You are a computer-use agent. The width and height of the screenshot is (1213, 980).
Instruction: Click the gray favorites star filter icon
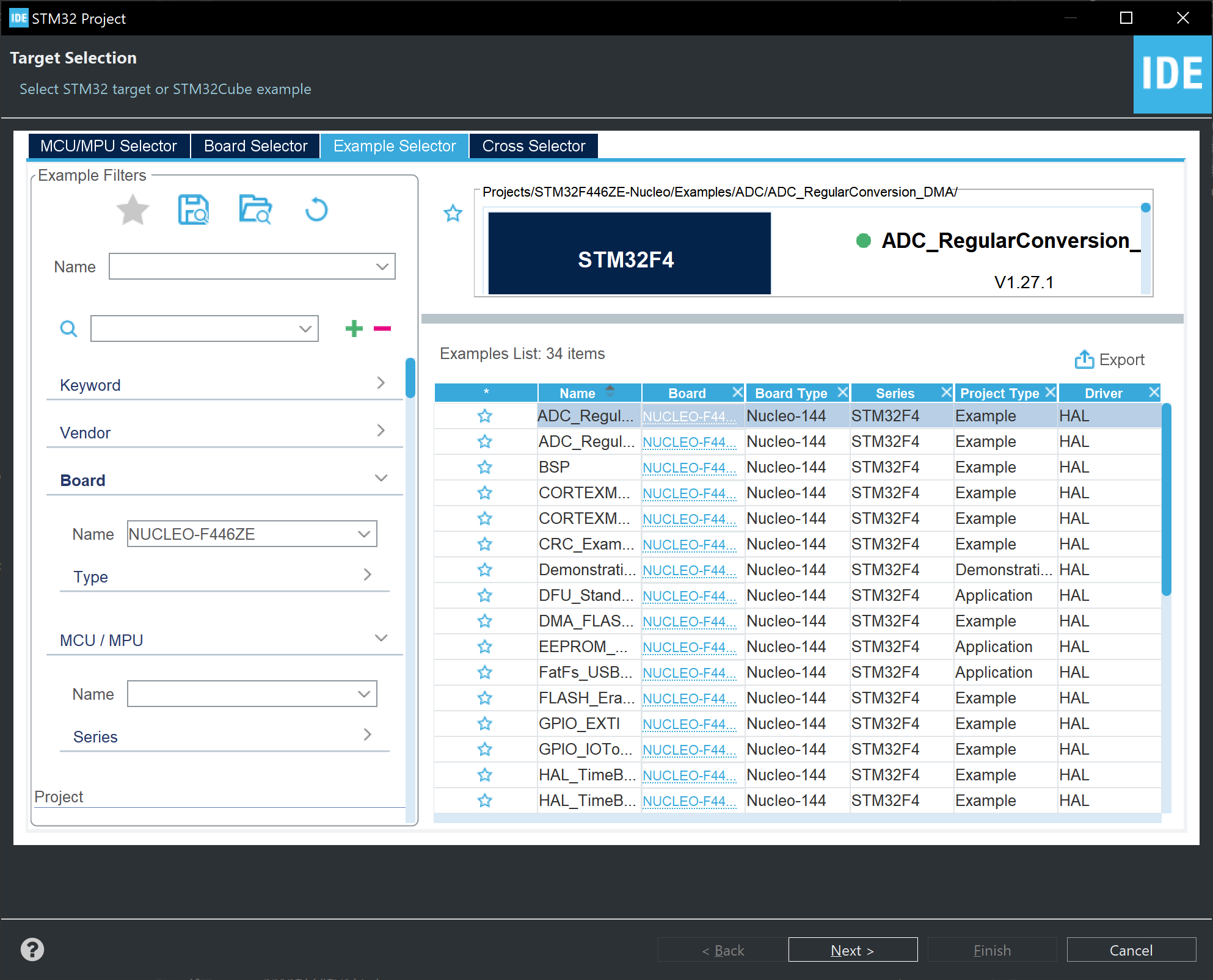(x=133, y=210)
